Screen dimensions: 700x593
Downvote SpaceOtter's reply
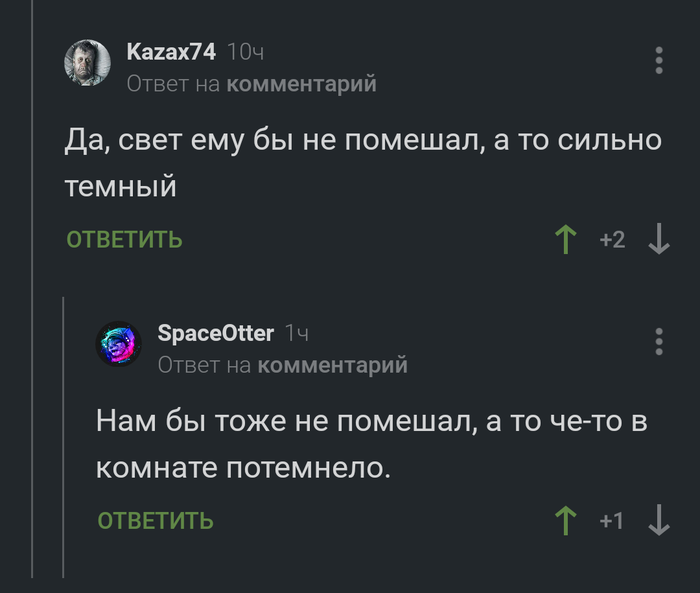[x=659, y=521]
